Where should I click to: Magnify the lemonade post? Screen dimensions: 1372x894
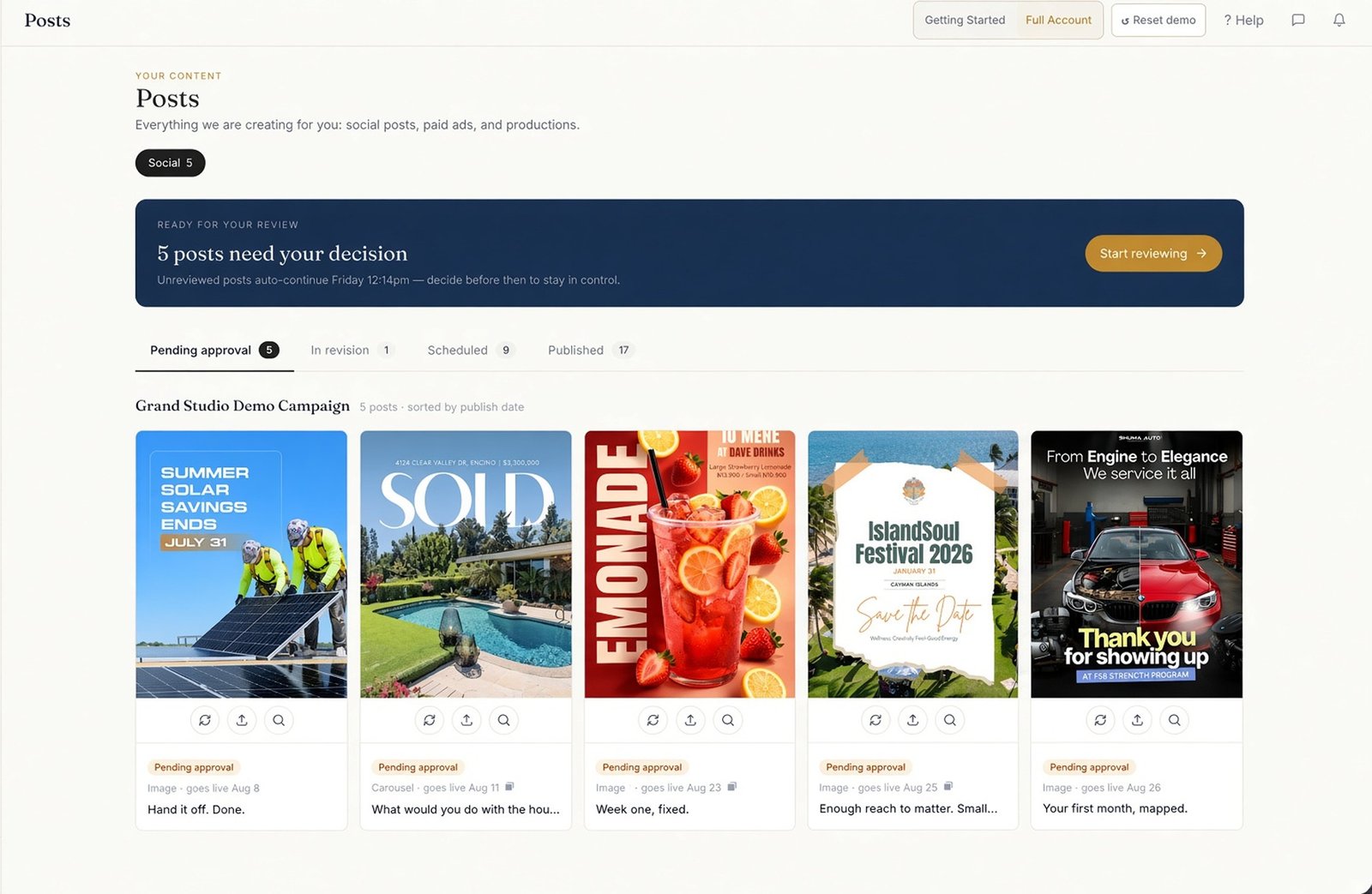click(x=728, y=720)
